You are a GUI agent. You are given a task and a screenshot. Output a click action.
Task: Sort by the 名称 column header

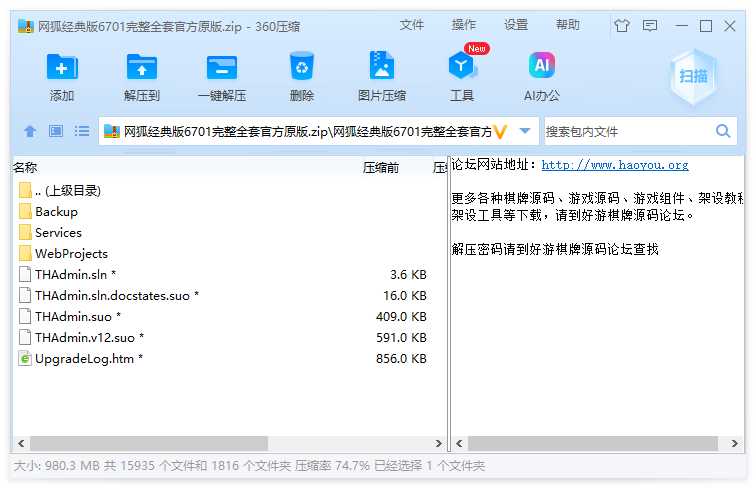coord(25,168)
